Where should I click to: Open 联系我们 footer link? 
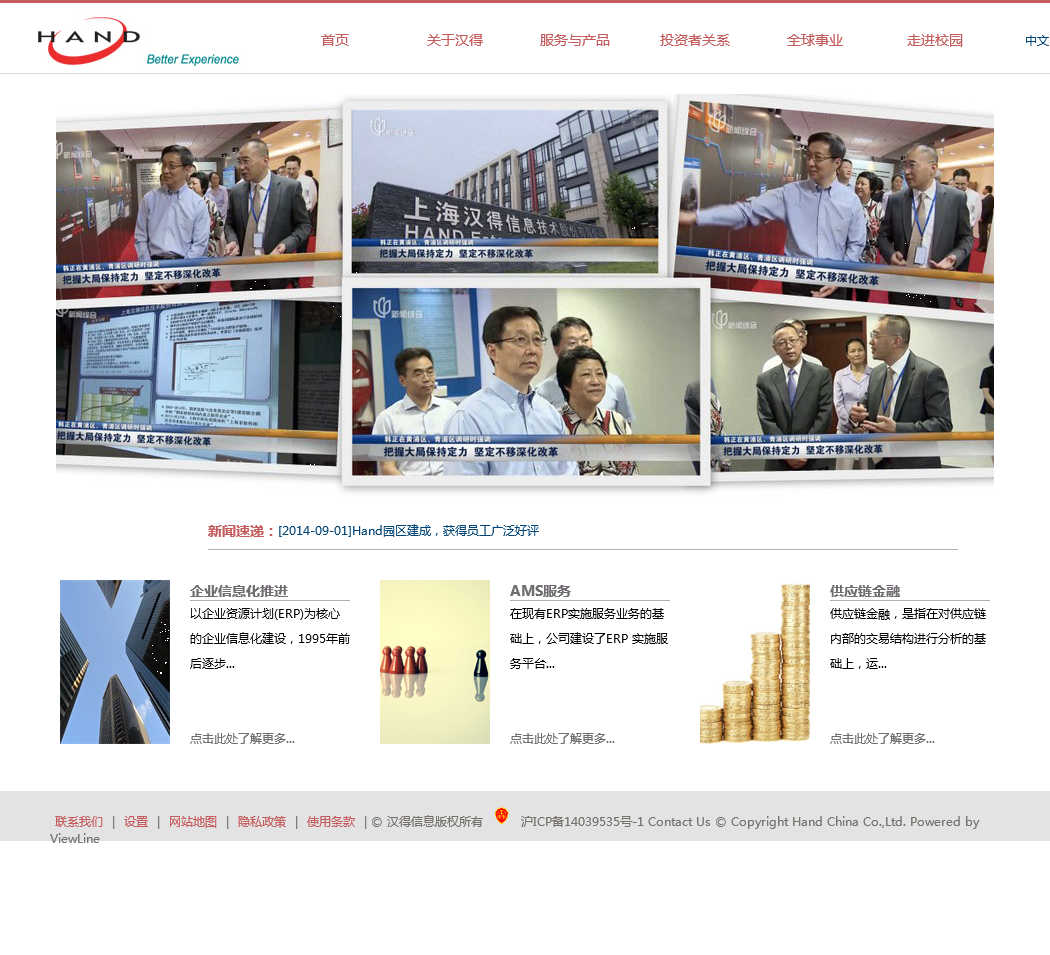[x=79, y=822]
